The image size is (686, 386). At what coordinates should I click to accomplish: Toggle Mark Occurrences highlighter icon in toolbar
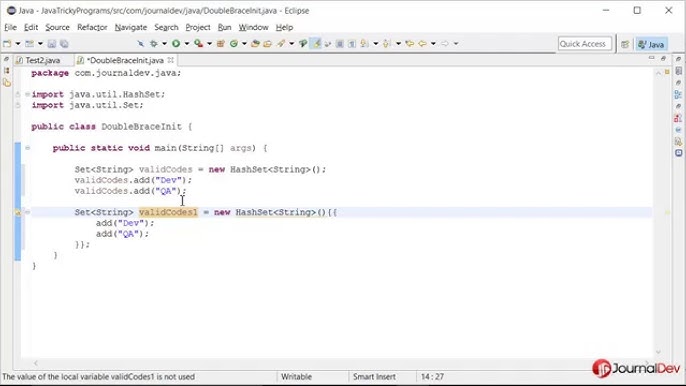click(x=316, y=43)
